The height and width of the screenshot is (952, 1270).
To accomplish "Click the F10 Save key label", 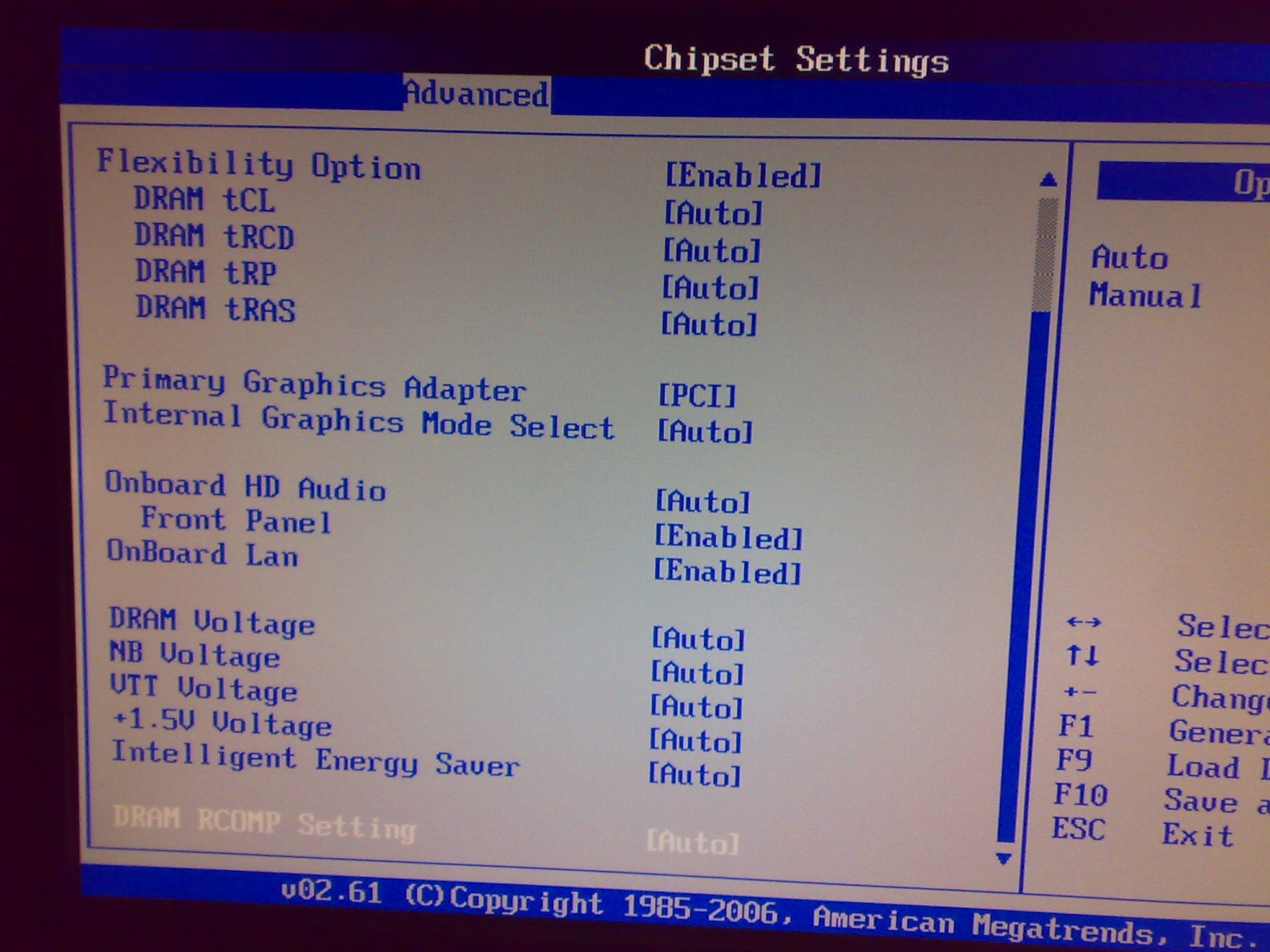I will point(1080,795).
